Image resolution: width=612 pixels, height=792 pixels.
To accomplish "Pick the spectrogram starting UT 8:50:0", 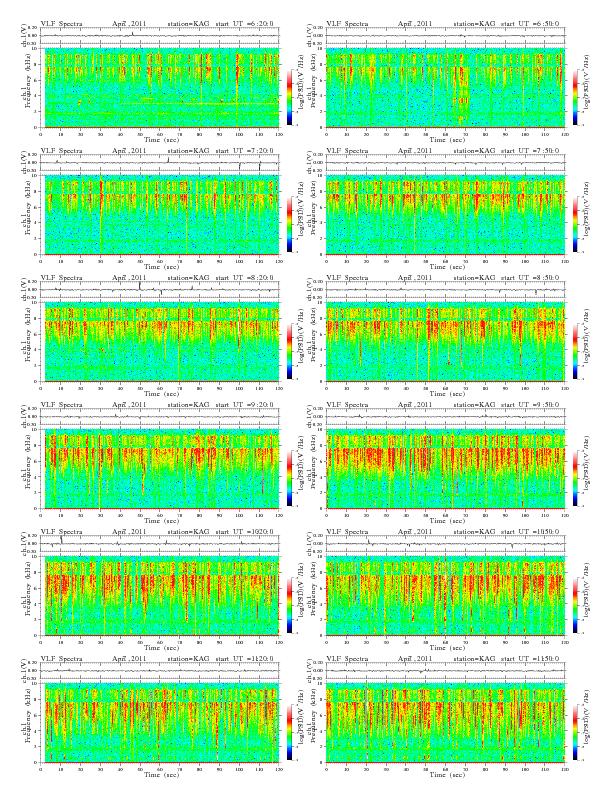I will (x=445, y=342).
